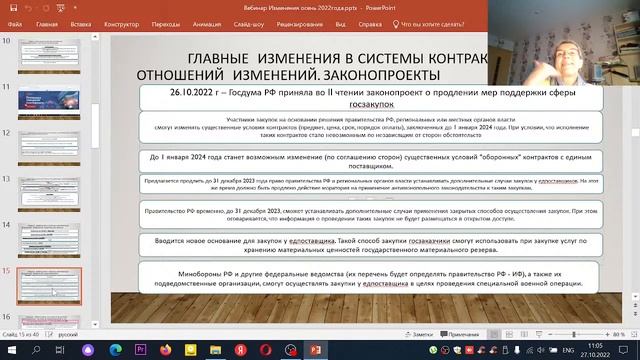Open the Слайд-шоу ribbon tab
Viewport: 640px width, 360px height.
point(249,24)
